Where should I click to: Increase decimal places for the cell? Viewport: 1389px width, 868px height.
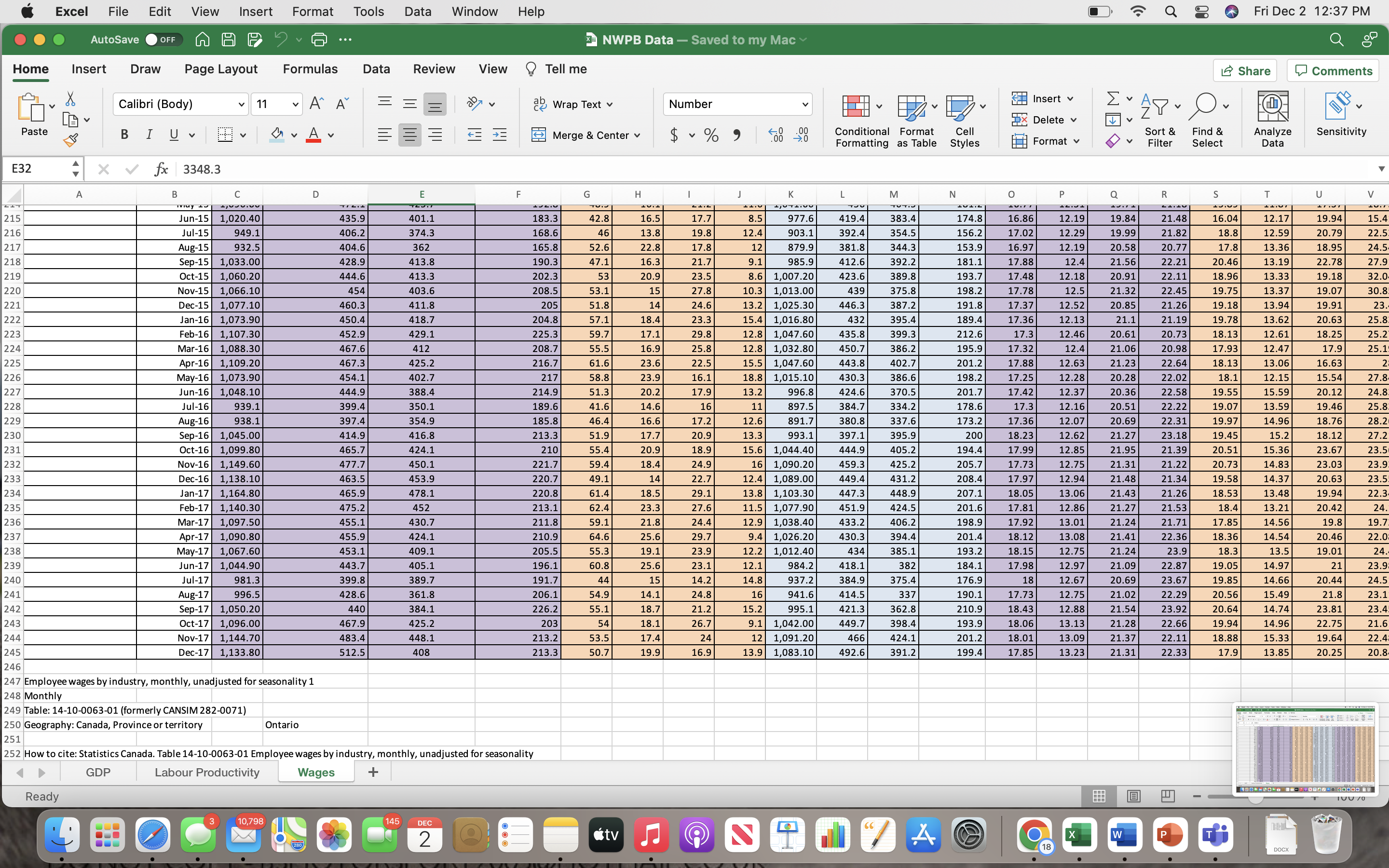coord(776,136)
